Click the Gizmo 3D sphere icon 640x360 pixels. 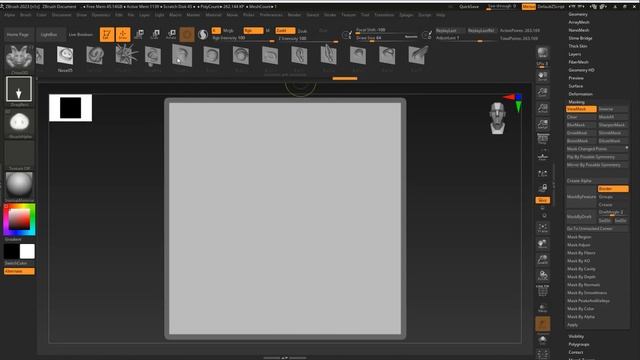[x=187, y=35]
